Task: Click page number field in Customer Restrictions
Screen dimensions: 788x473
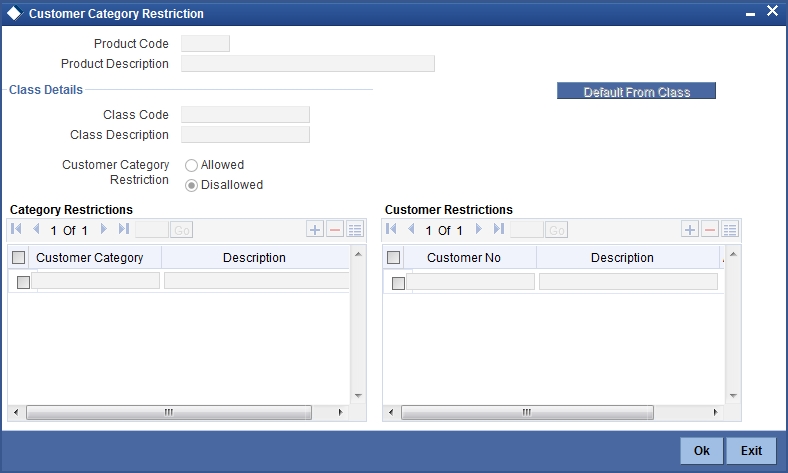Action: [527, 230]
